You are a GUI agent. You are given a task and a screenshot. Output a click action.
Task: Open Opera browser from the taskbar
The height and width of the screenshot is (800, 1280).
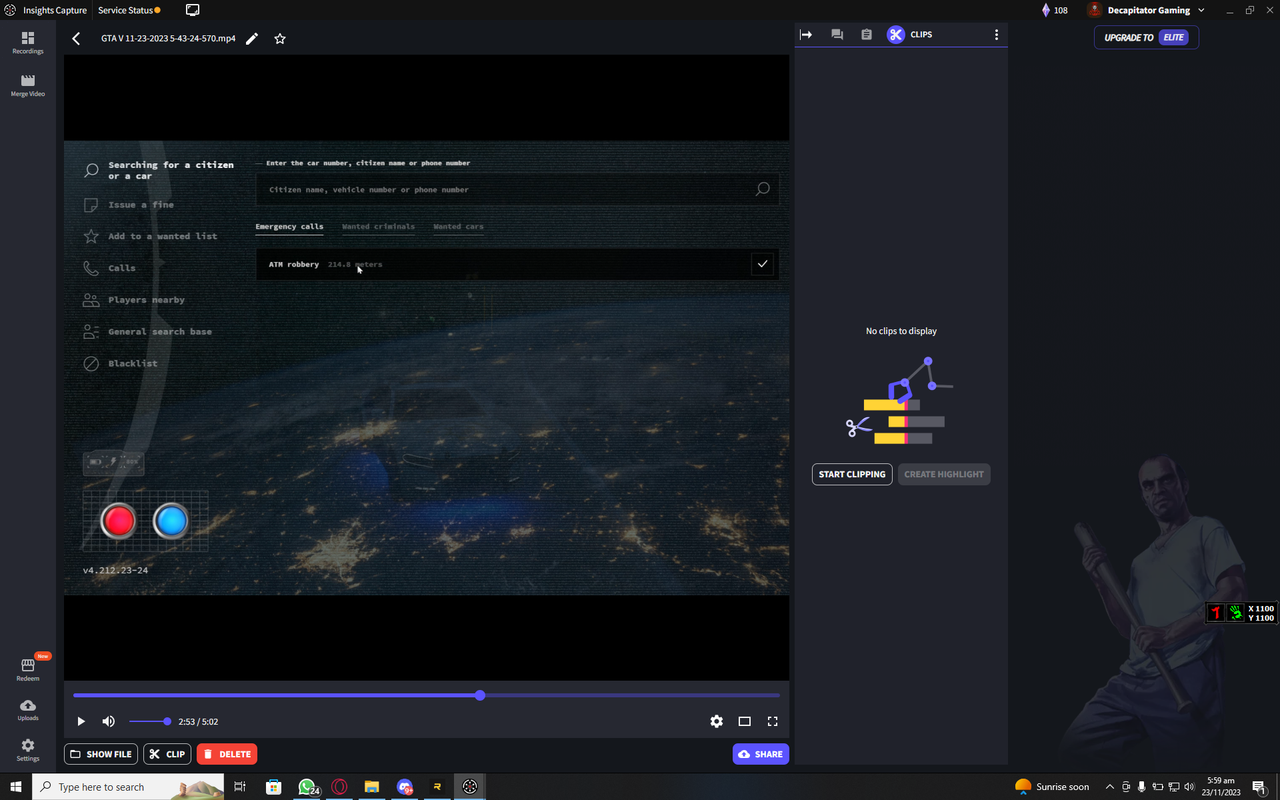339,787
